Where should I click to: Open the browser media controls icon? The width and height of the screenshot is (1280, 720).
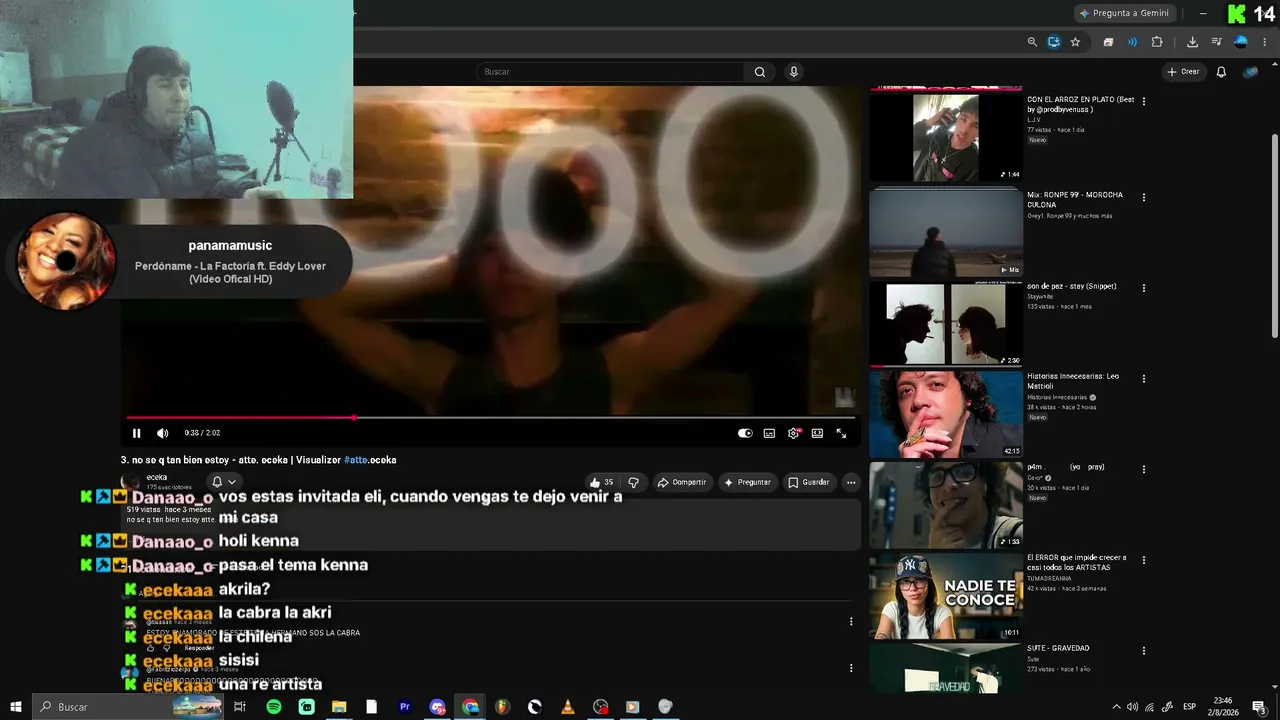click(1216, 42)
